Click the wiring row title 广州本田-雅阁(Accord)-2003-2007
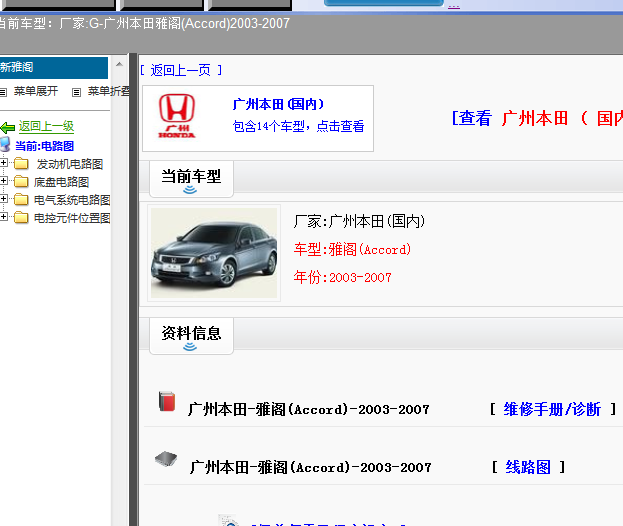Screen dimensions: 623x526 [x=310, y=467]
